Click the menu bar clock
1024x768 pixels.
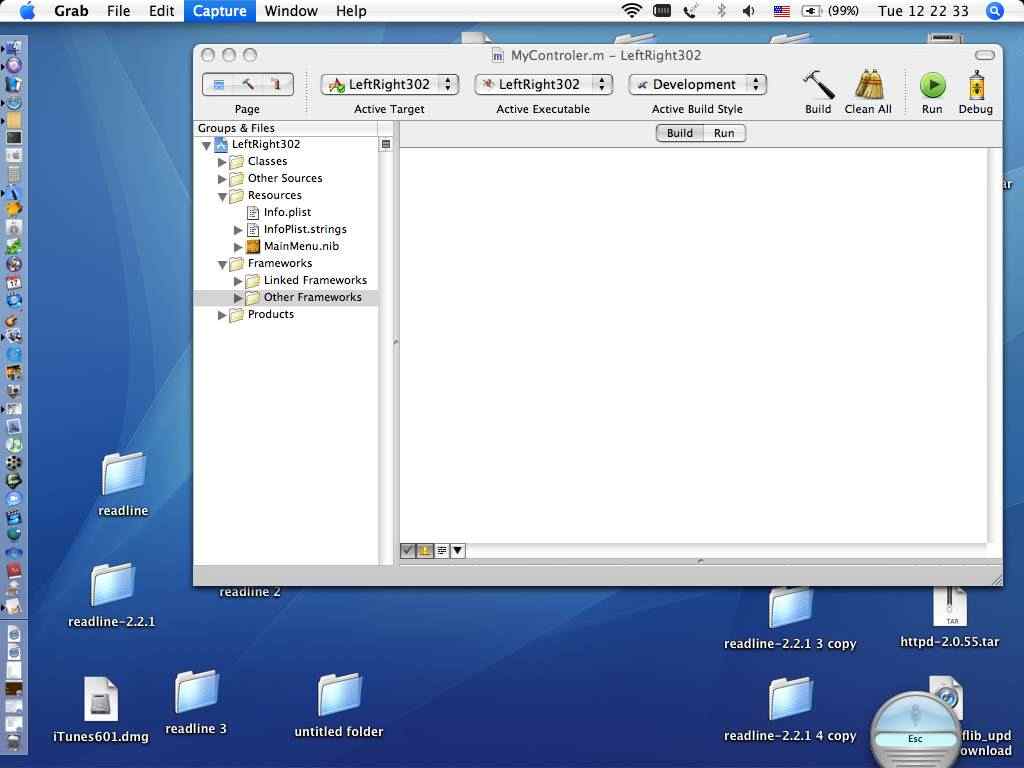click(923, 10)
